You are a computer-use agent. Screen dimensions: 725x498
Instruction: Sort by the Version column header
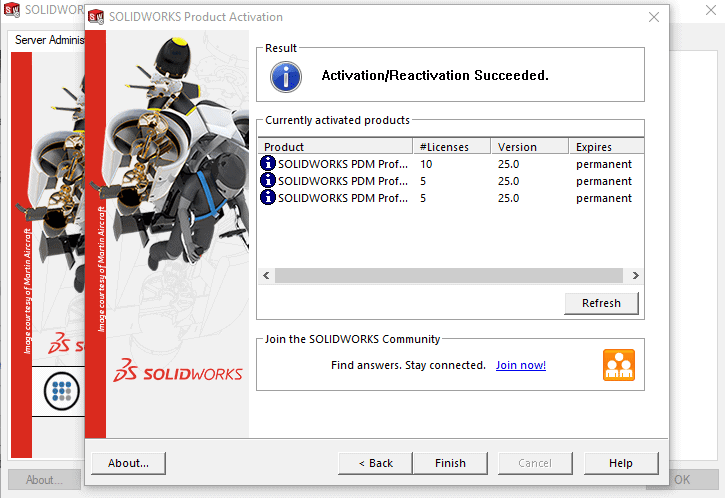[529, 147]
